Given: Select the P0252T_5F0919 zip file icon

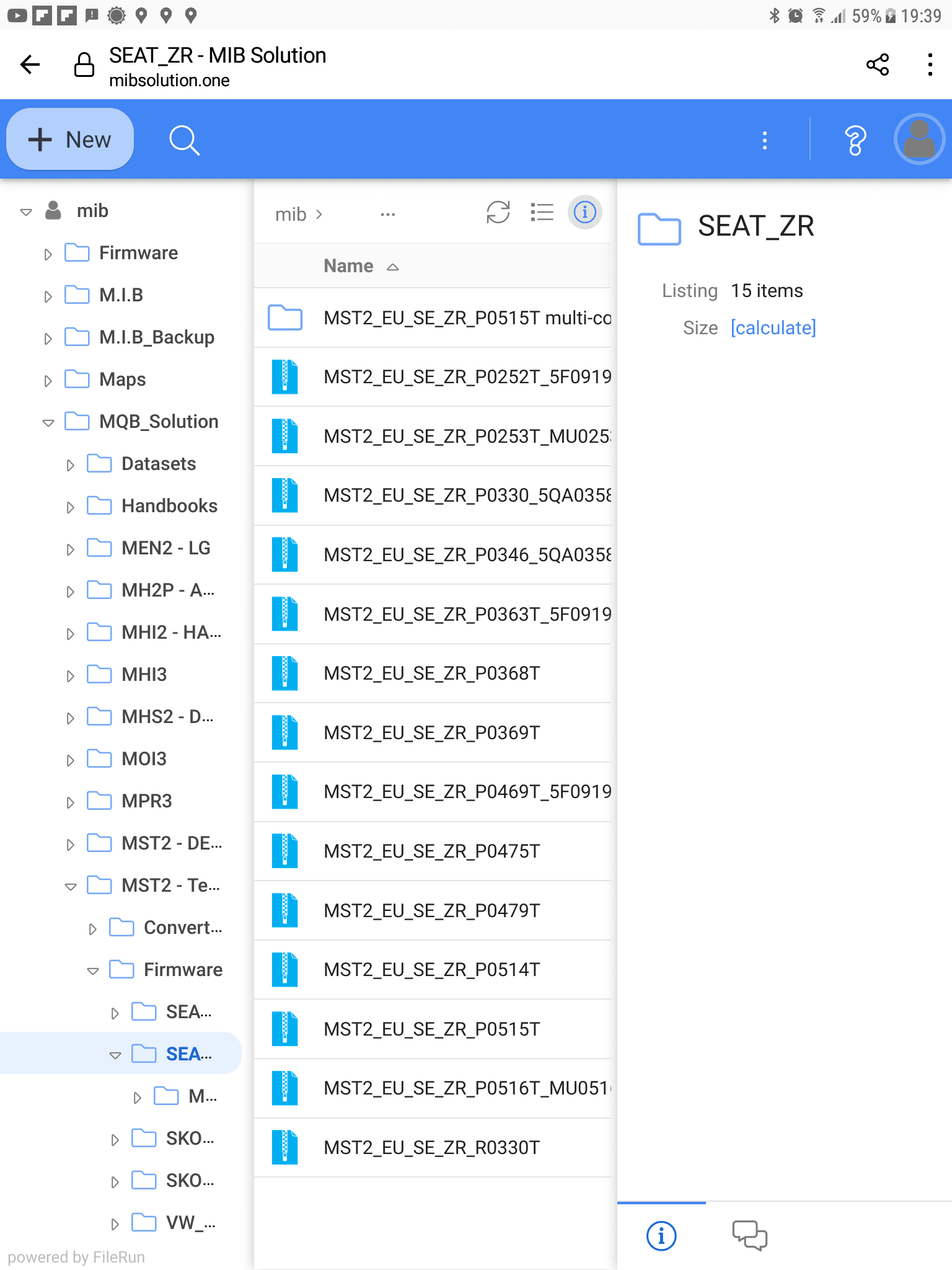Looking at the screenshot, I should click(x=285, y=376).
